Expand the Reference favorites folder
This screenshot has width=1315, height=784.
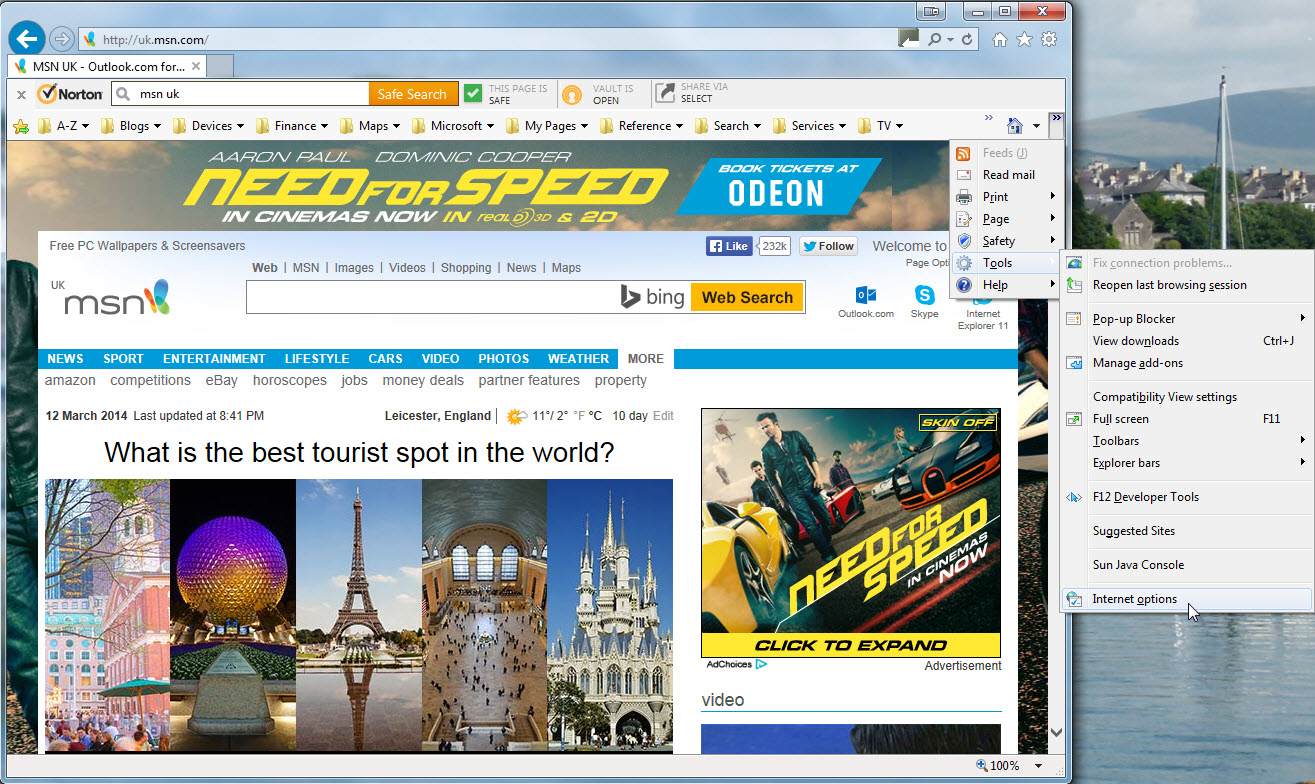(x=642, y=126)
